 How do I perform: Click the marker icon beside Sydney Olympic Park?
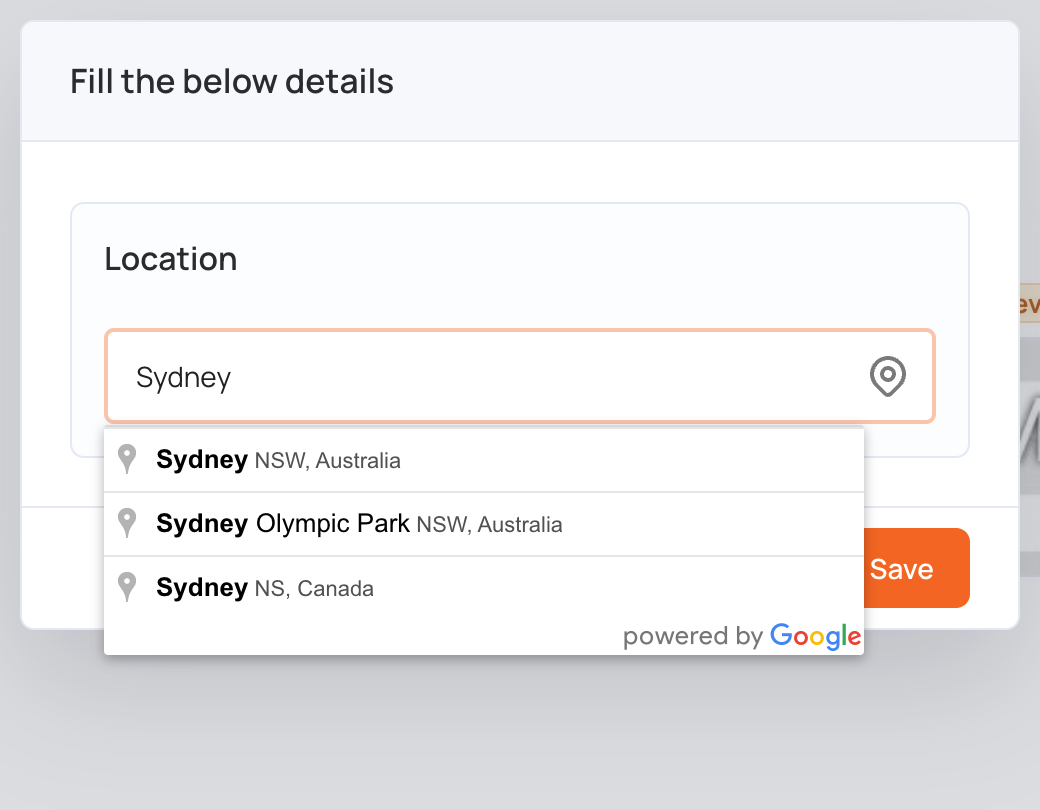(127, 523)
